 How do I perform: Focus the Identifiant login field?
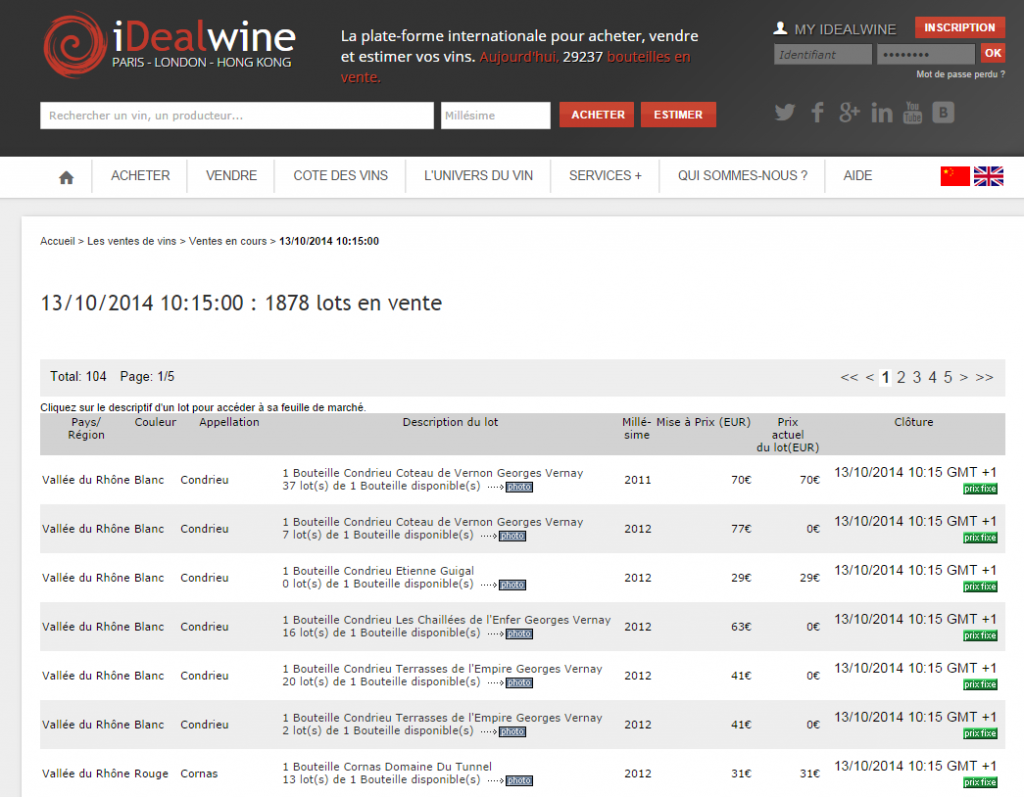click(x=823, y=54)
